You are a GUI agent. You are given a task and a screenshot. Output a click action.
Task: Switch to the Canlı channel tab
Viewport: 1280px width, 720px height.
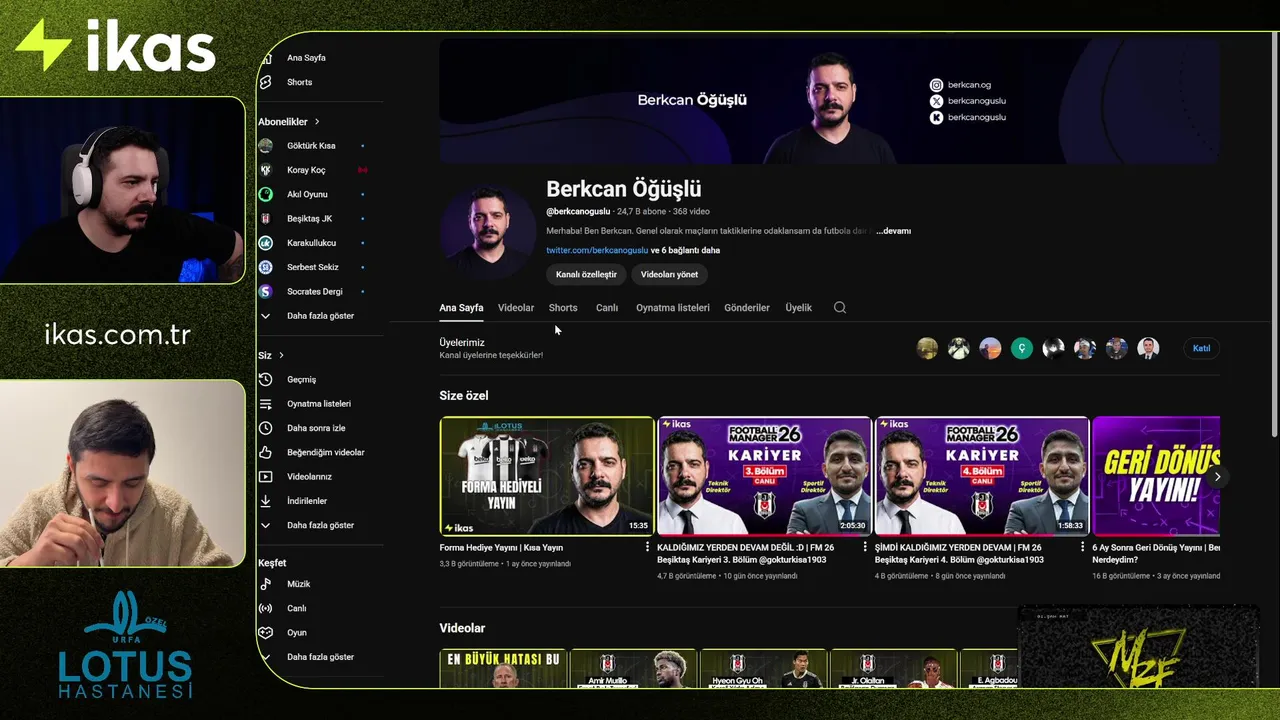coord(607,308)
